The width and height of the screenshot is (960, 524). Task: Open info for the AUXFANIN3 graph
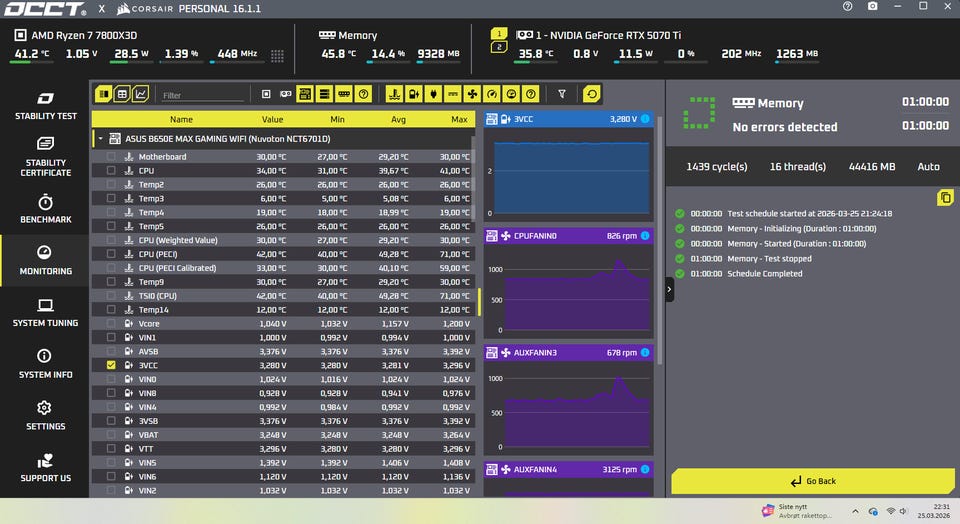tap(645, 353)
